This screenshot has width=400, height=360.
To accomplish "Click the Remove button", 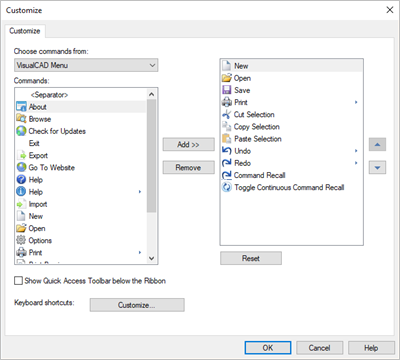I will coord(188,167).
